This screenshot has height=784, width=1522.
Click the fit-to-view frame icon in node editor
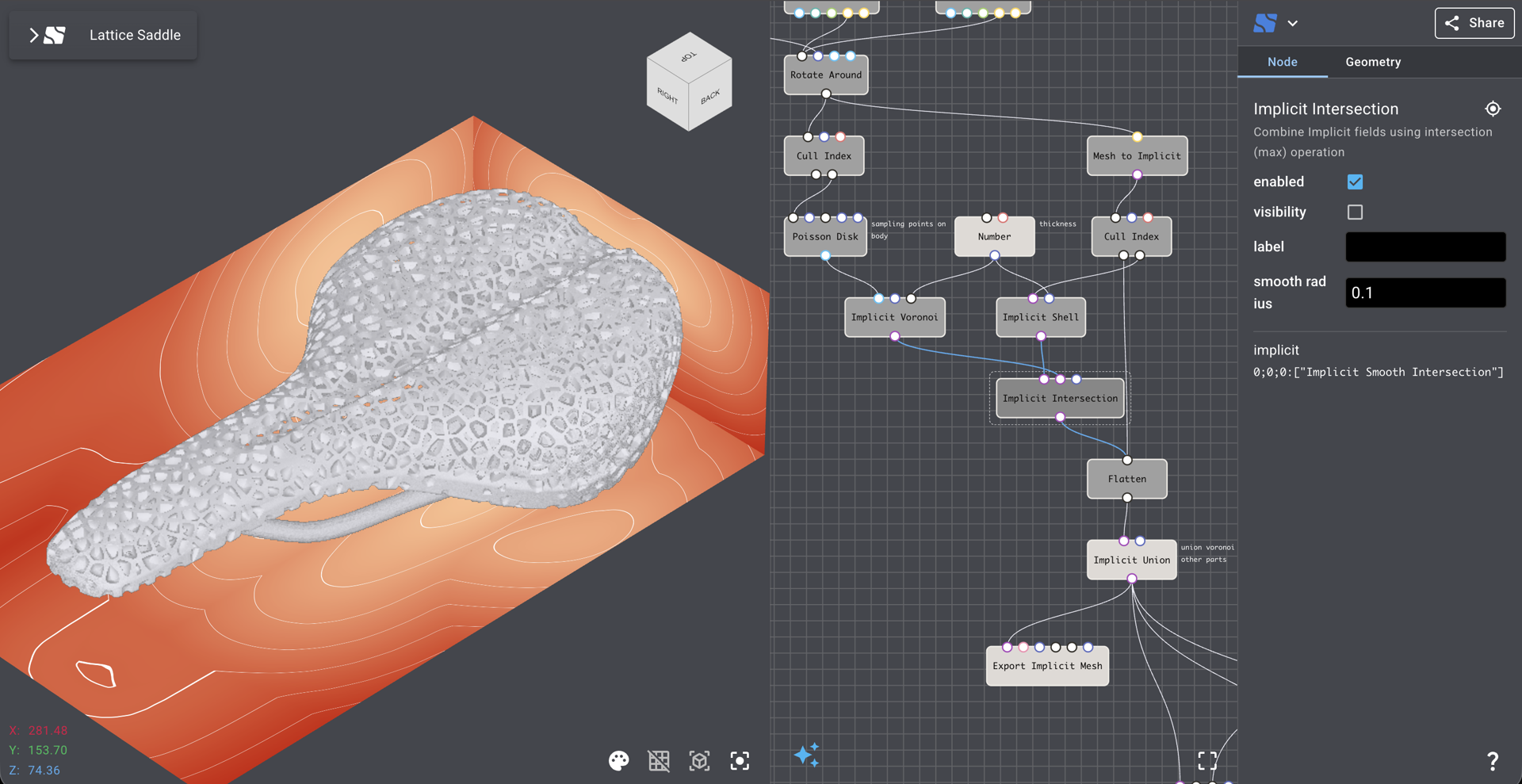1207,760
